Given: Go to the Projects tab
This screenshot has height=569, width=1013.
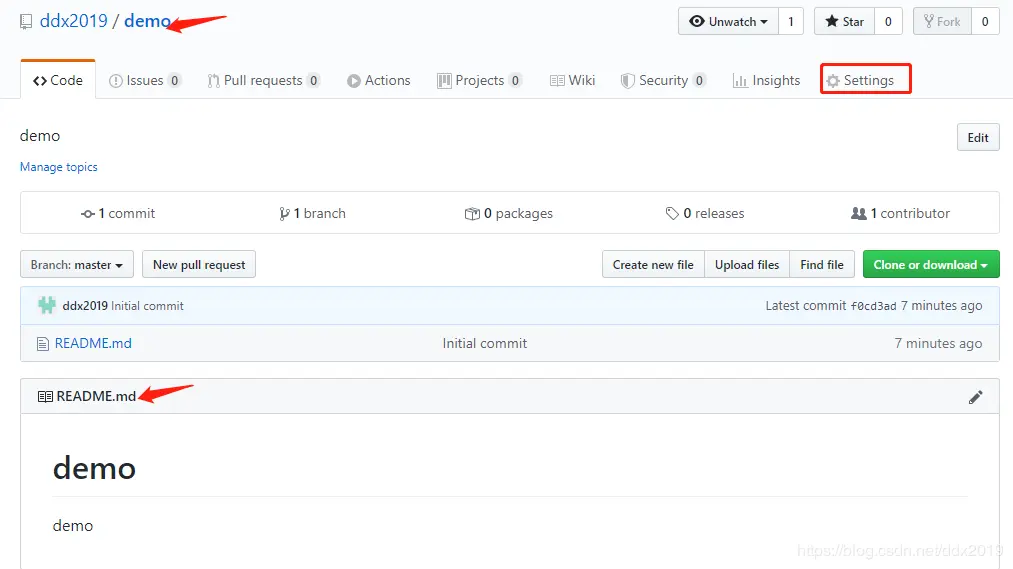Looking at the screenshot, I should [479, 80].
